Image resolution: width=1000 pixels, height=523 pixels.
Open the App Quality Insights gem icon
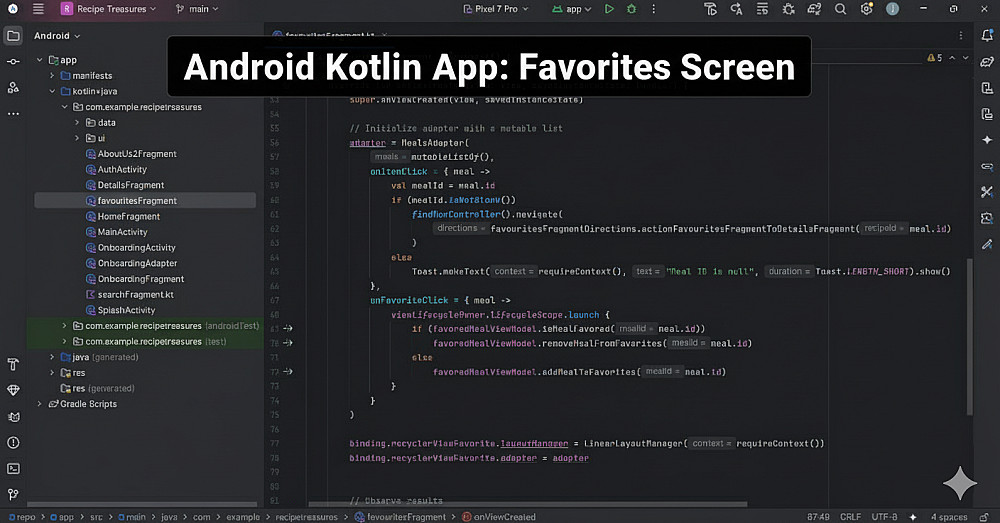pos(13,390)
